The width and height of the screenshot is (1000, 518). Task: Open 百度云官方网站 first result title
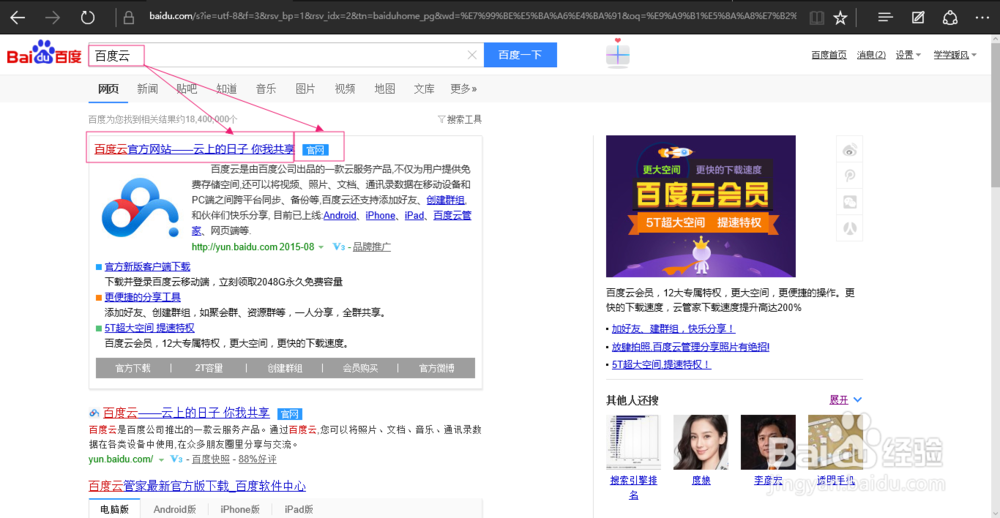point(194,150)
